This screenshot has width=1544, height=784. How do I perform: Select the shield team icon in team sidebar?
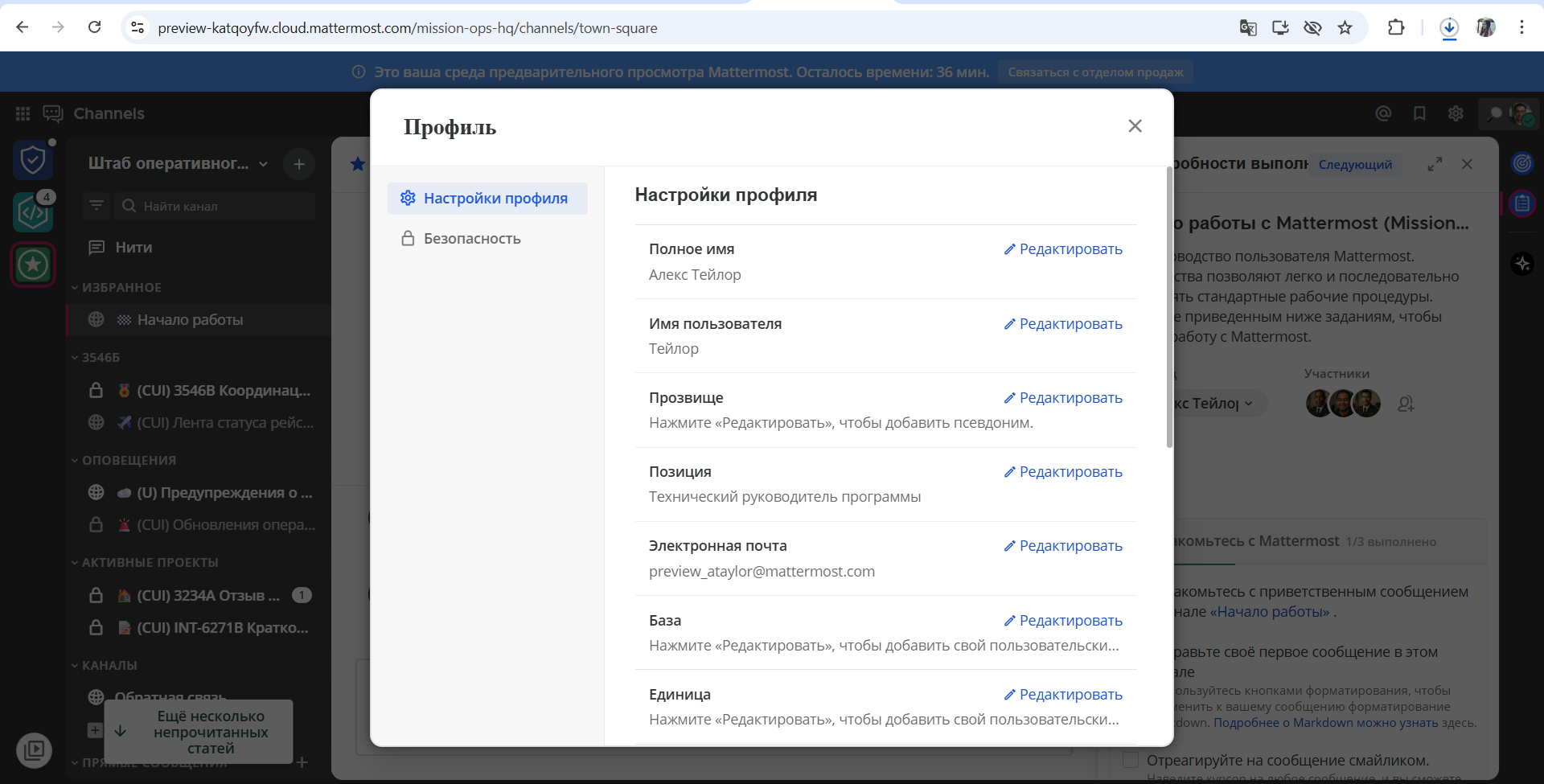pyautogui.click(x=32, y=158)
